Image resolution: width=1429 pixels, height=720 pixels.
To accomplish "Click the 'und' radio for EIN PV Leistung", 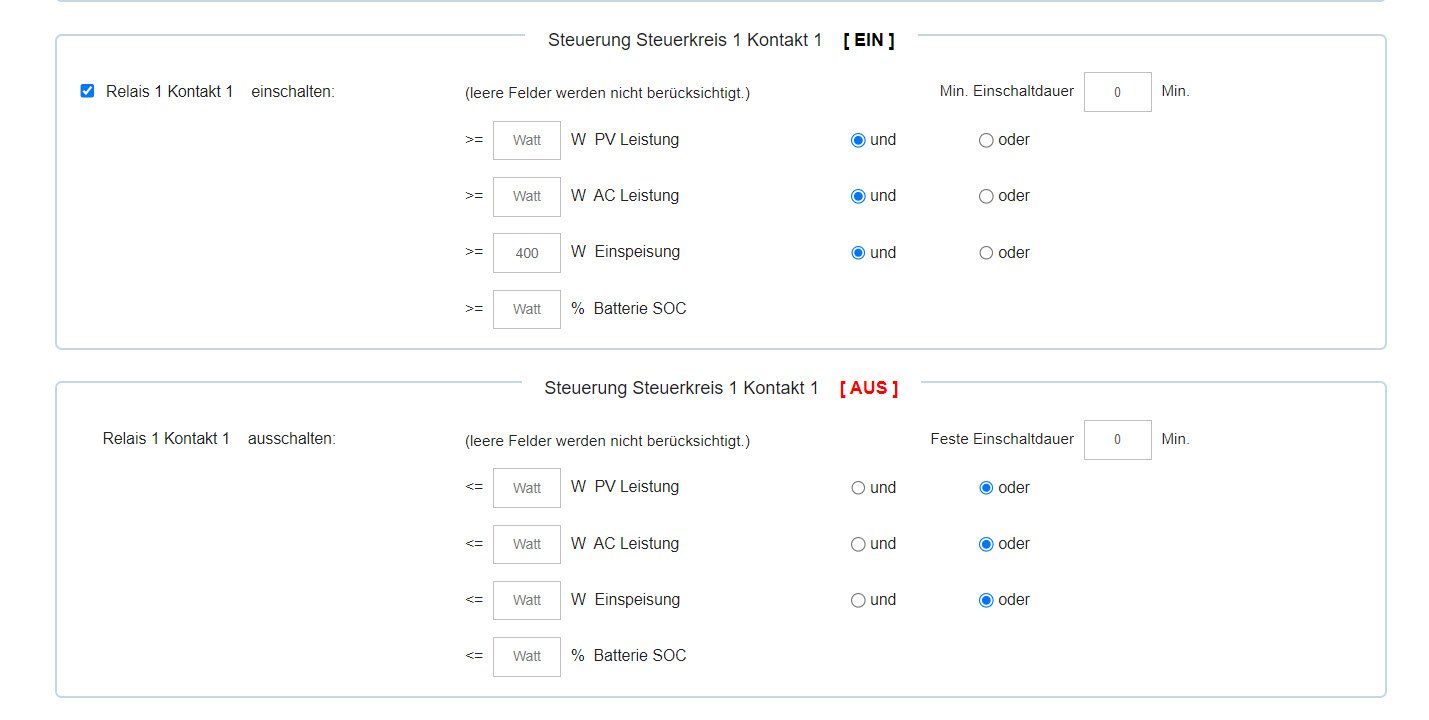I will point(858,141).
